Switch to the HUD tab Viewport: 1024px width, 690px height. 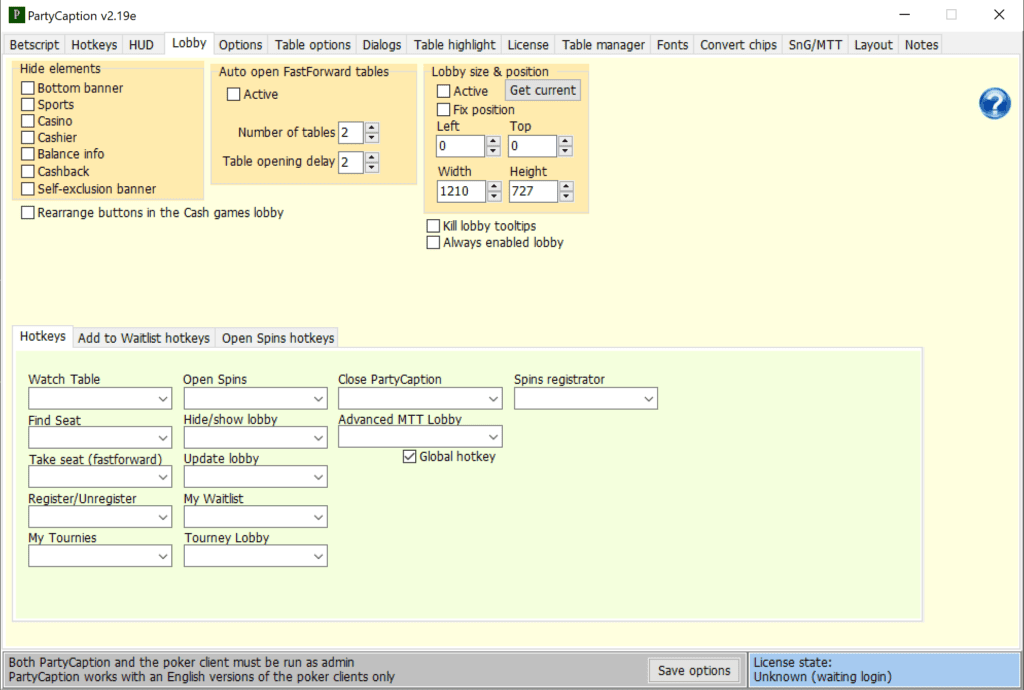(x=141, y=44)
